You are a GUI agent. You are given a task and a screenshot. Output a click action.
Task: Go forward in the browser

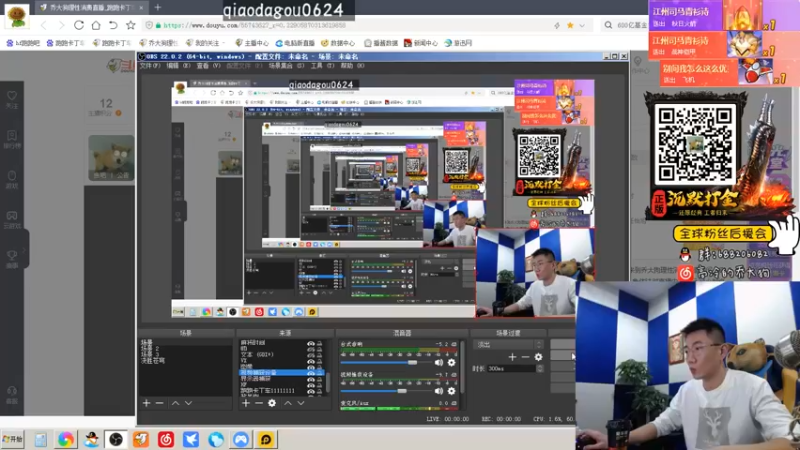61,25
